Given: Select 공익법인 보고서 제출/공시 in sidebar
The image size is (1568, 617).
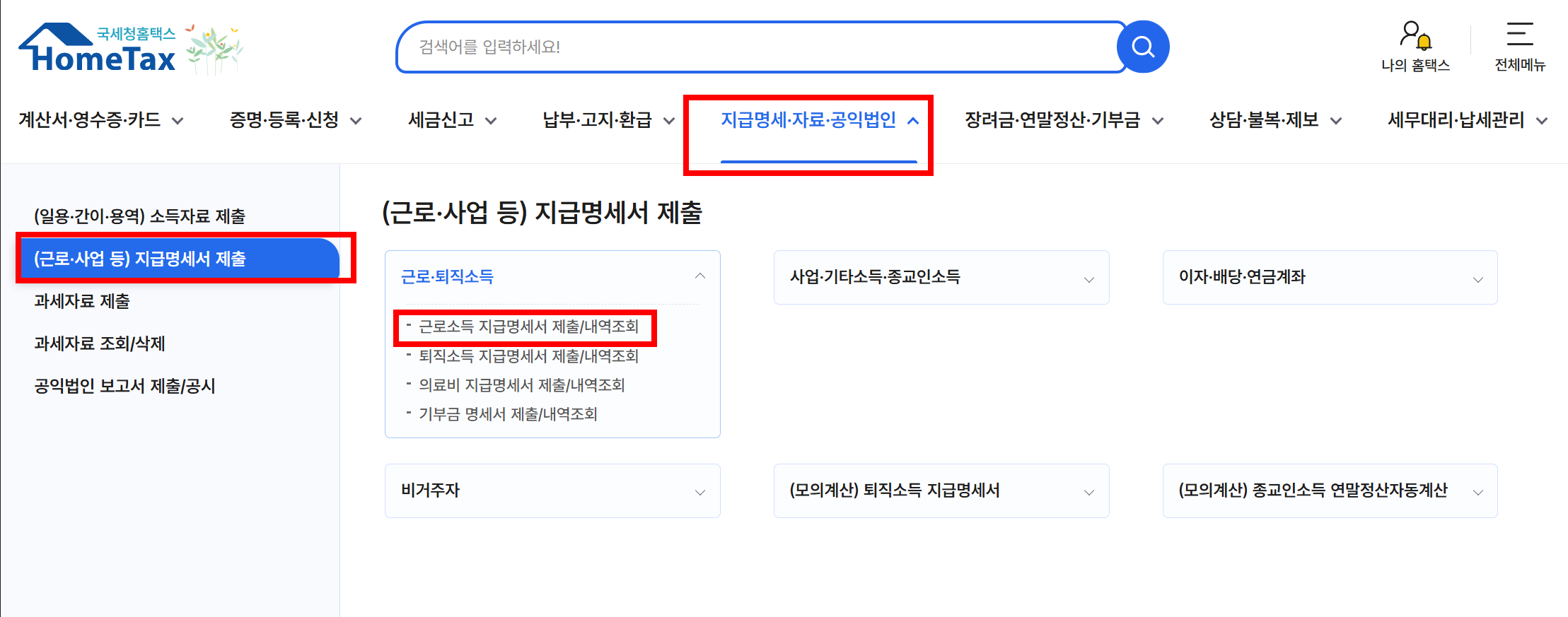Looking at the screenshot, I should 125,386.
